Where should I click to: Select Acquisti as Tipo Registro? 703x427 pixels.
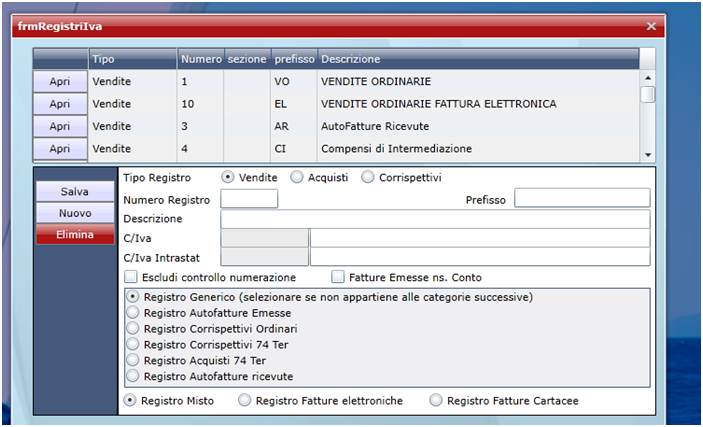(296, 177)
